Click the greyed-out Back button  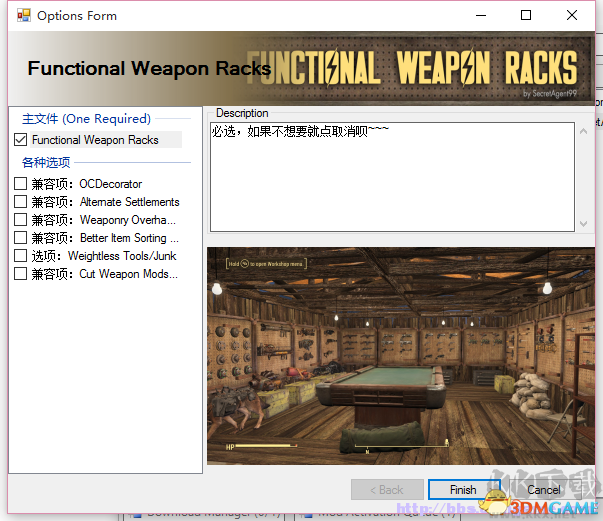[x=387, y=489]
